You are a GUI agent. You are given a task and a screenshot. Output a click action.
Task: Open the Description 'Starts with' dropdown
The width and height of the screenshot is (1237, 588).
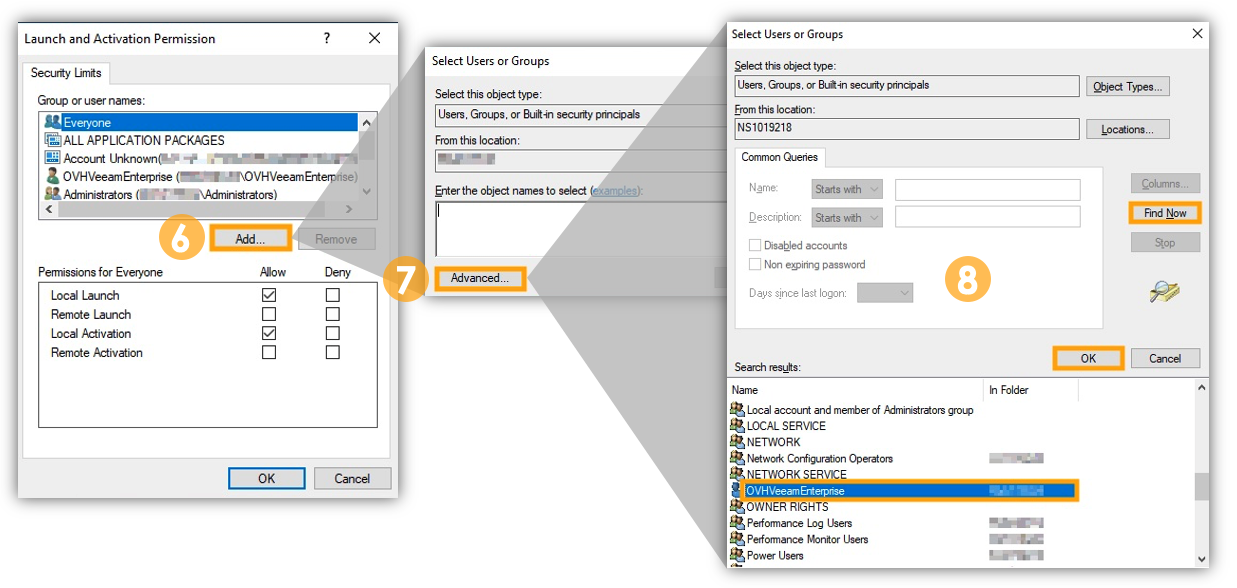(x=847, y=217)
